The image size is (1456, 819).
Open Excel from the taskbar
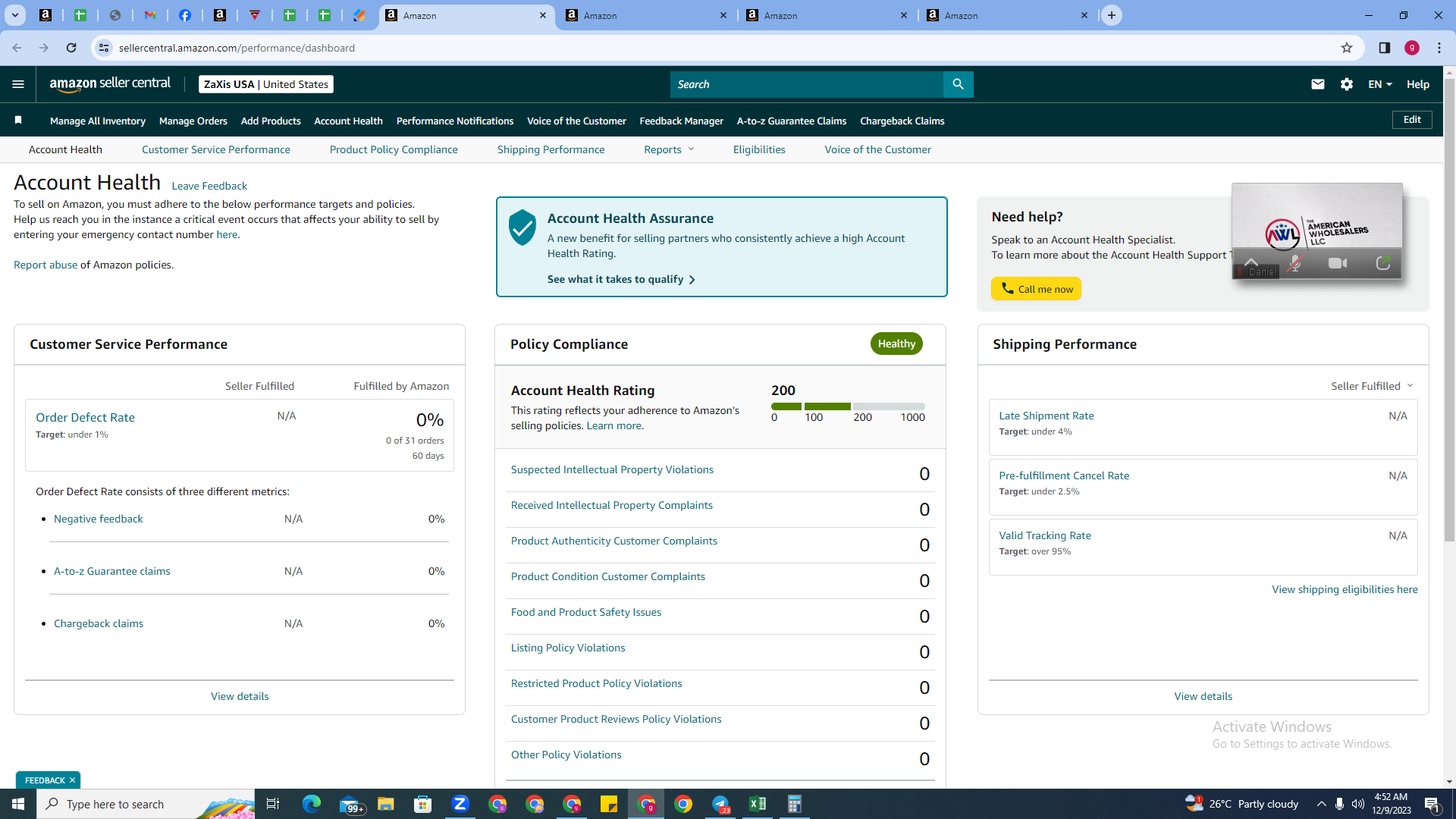point(757,804)
